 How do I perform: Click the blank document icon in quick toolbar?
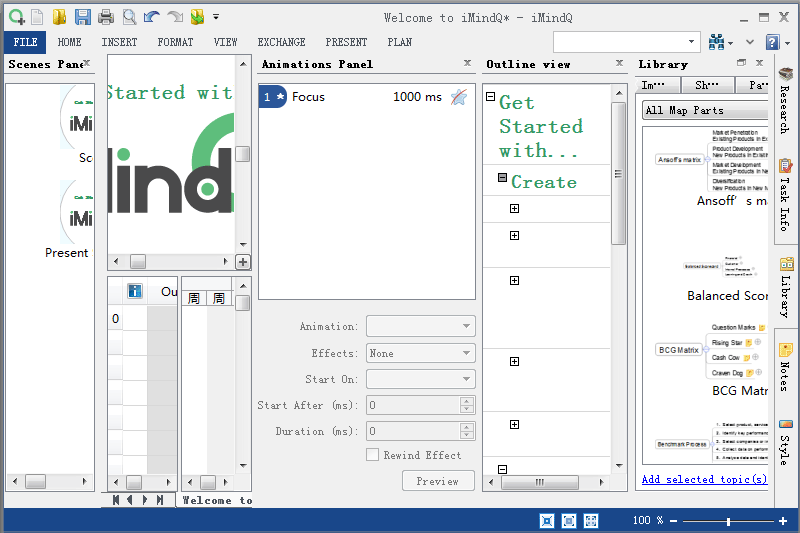[x=37, y=17]
